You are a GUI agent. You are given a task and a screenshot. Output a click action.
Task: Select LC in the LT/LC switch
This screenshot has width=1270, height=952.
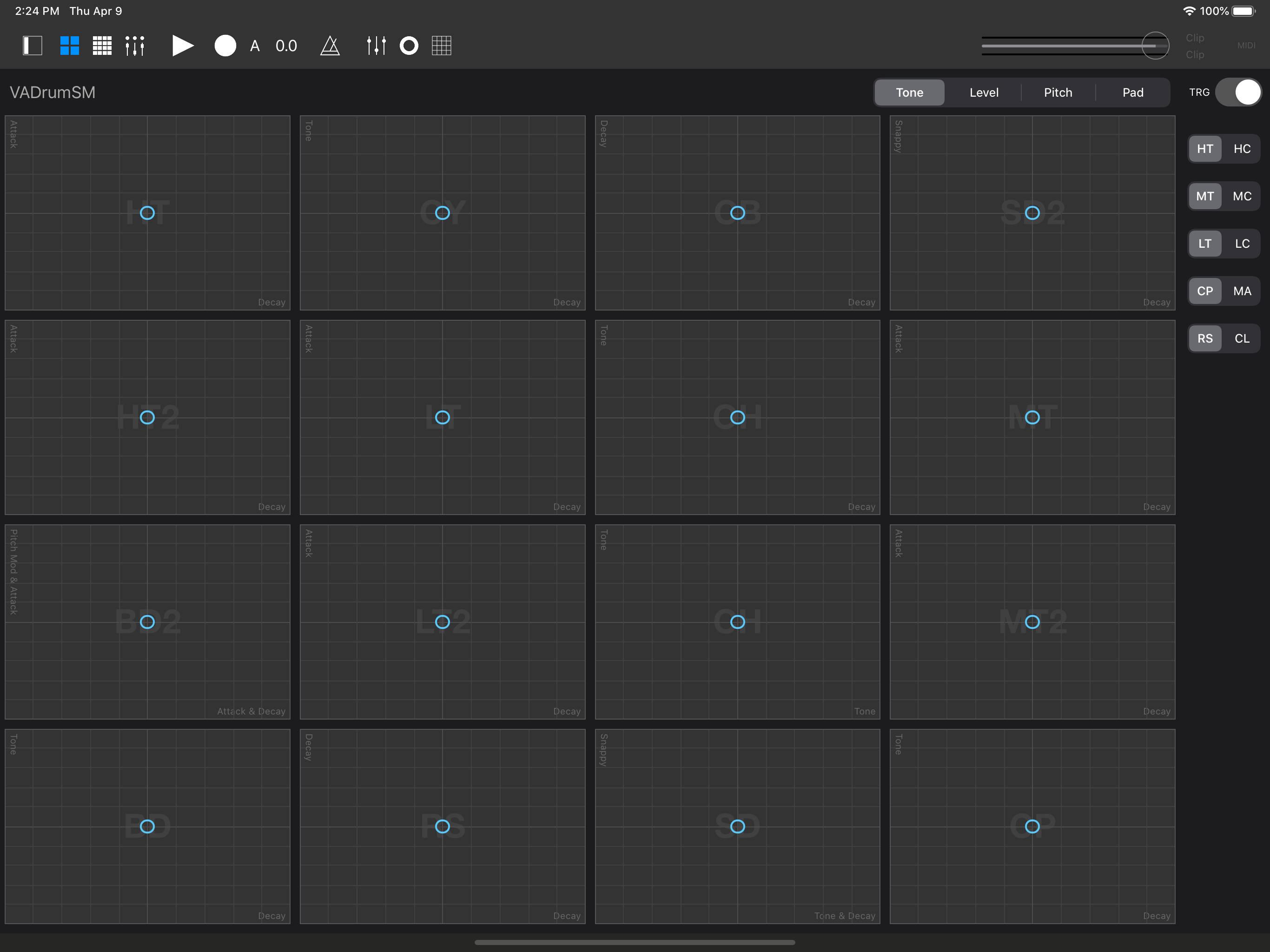[x=1242, y=244]
